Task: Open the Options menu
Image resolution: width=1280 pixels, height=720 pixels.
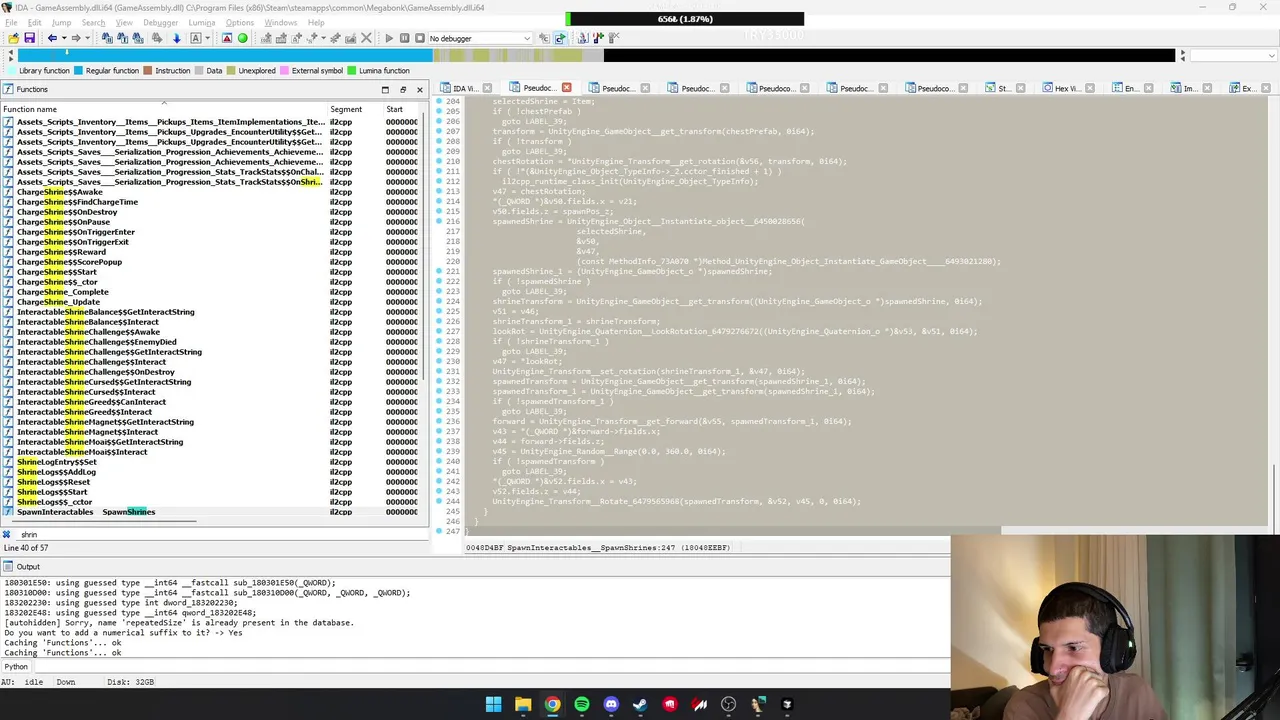Action: 240,22
